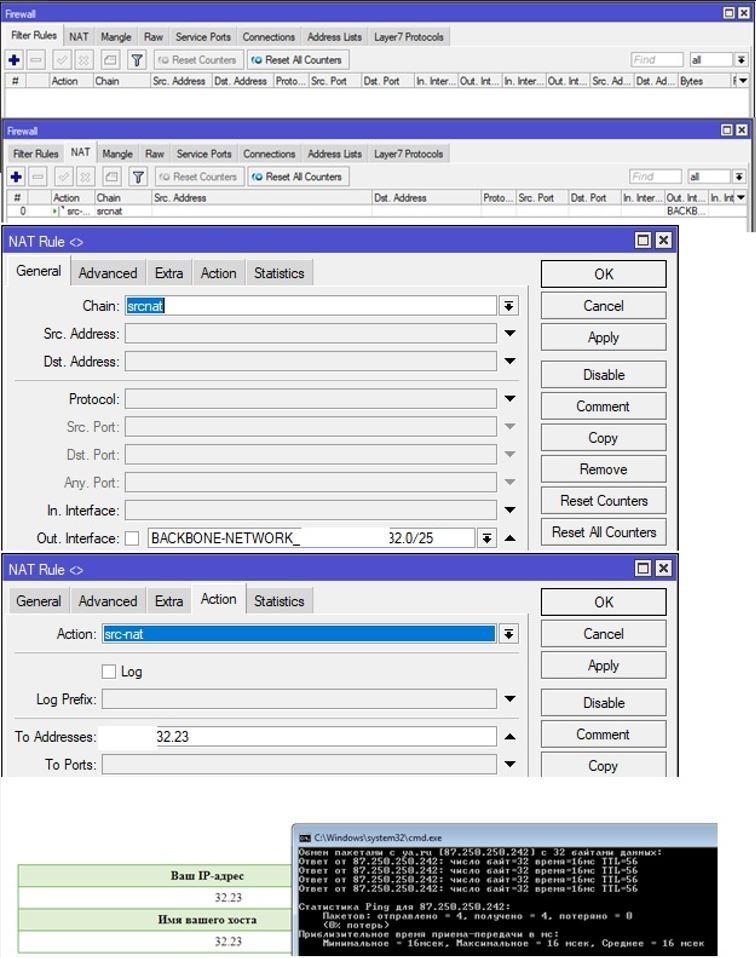This screenshot has height=958, width=756.
Task: Click the remove minus icon in the NAT toolbar
Action: [36, 177]
